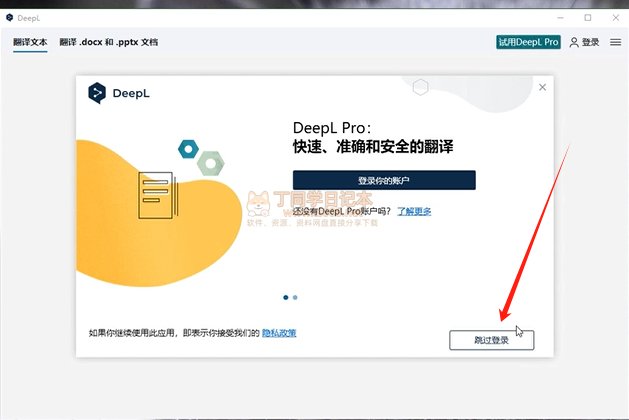The image size is (629, 420).
Task: Click the document illustration in dialog
Action: pyautogui.click(x=158, y=195)
